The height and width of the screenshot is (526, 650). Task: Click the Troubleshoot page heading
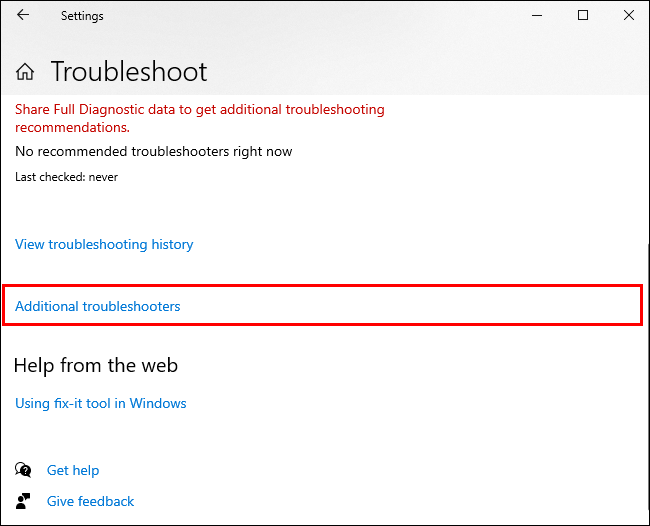(129, 72)
